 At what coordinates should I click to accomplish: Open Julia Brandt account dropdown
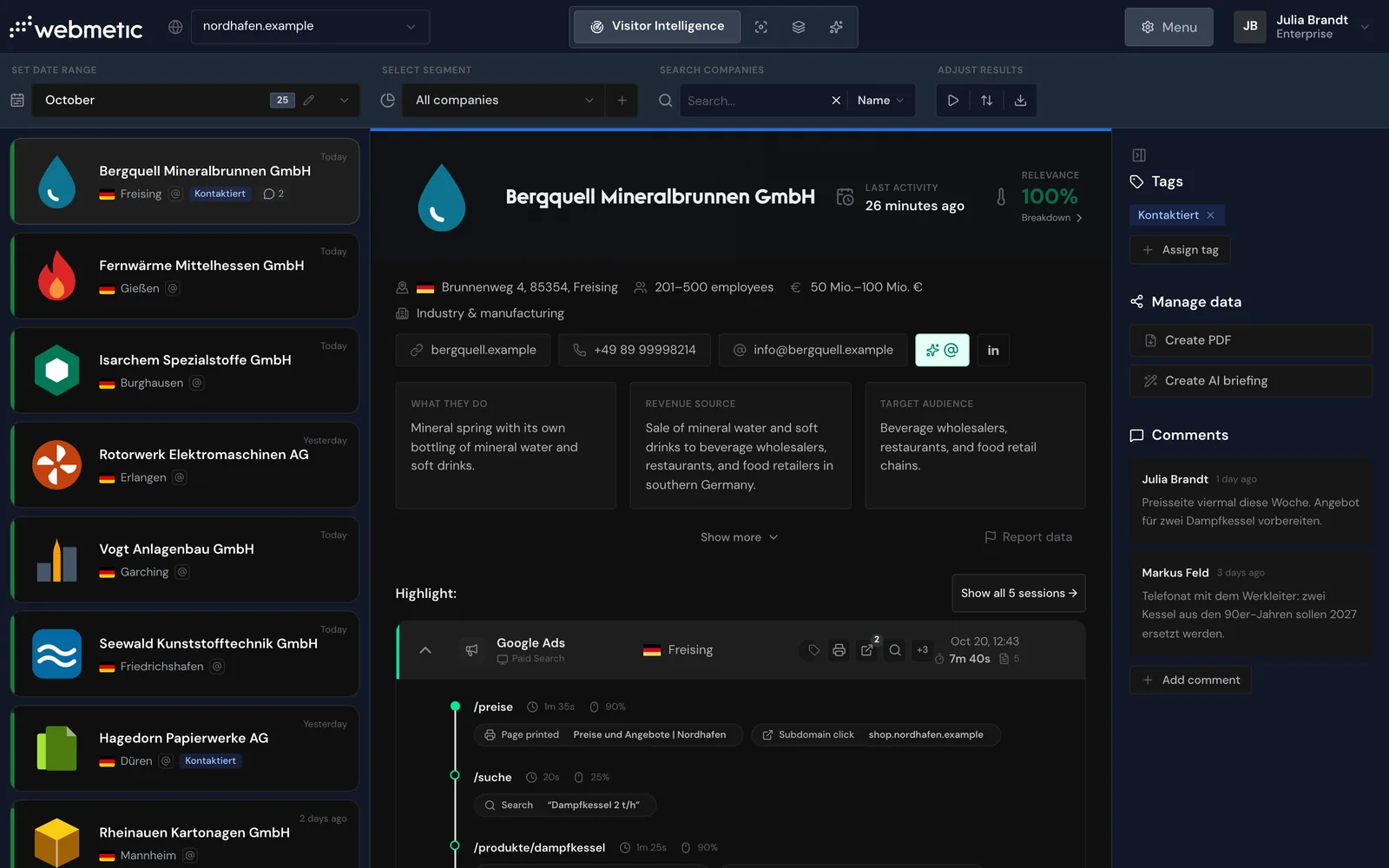click(1302, 27)
